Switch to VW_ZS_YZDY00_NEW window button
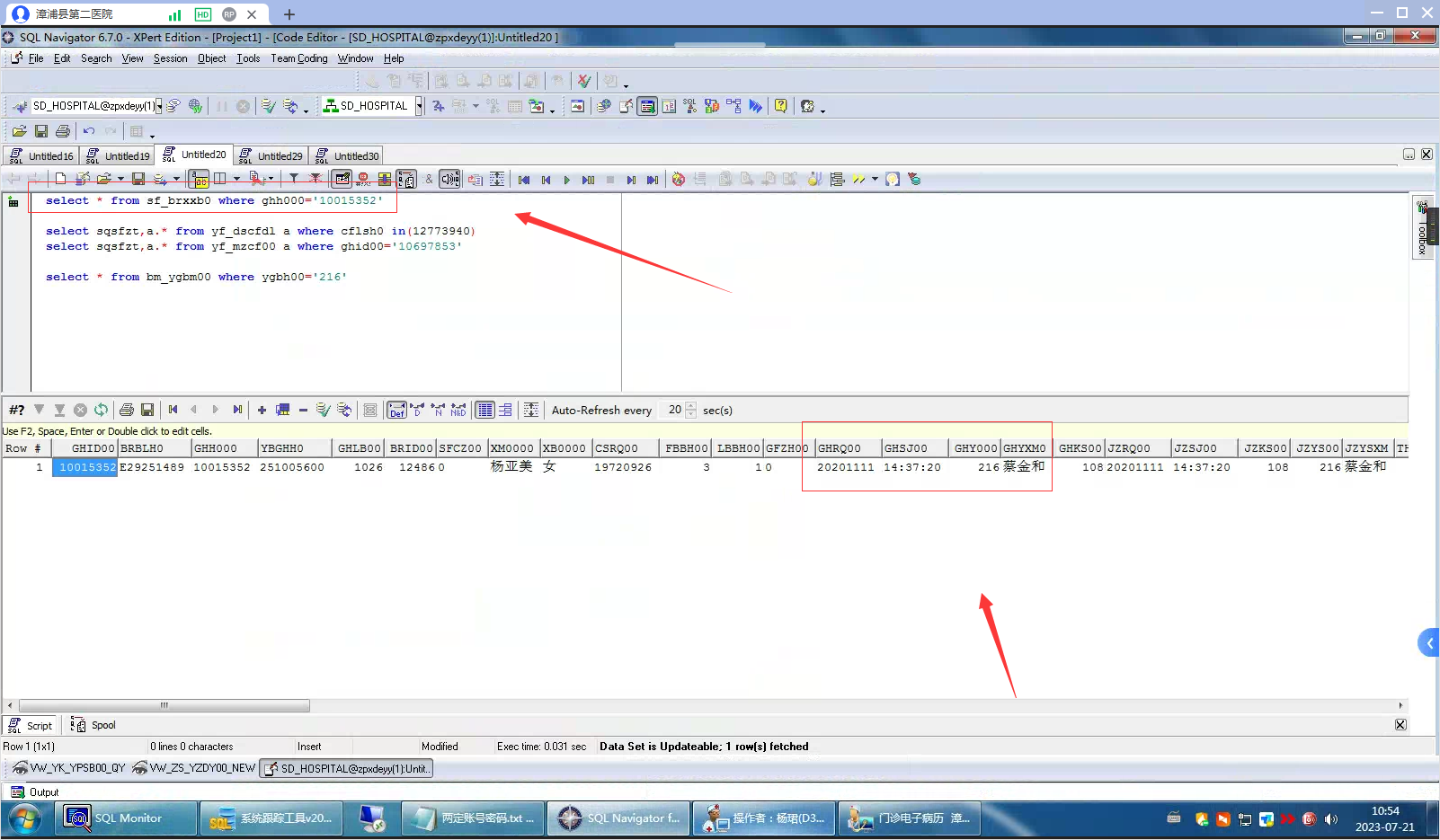The width and height of the screenshot is (1440, 840). [x=193, y=768]
